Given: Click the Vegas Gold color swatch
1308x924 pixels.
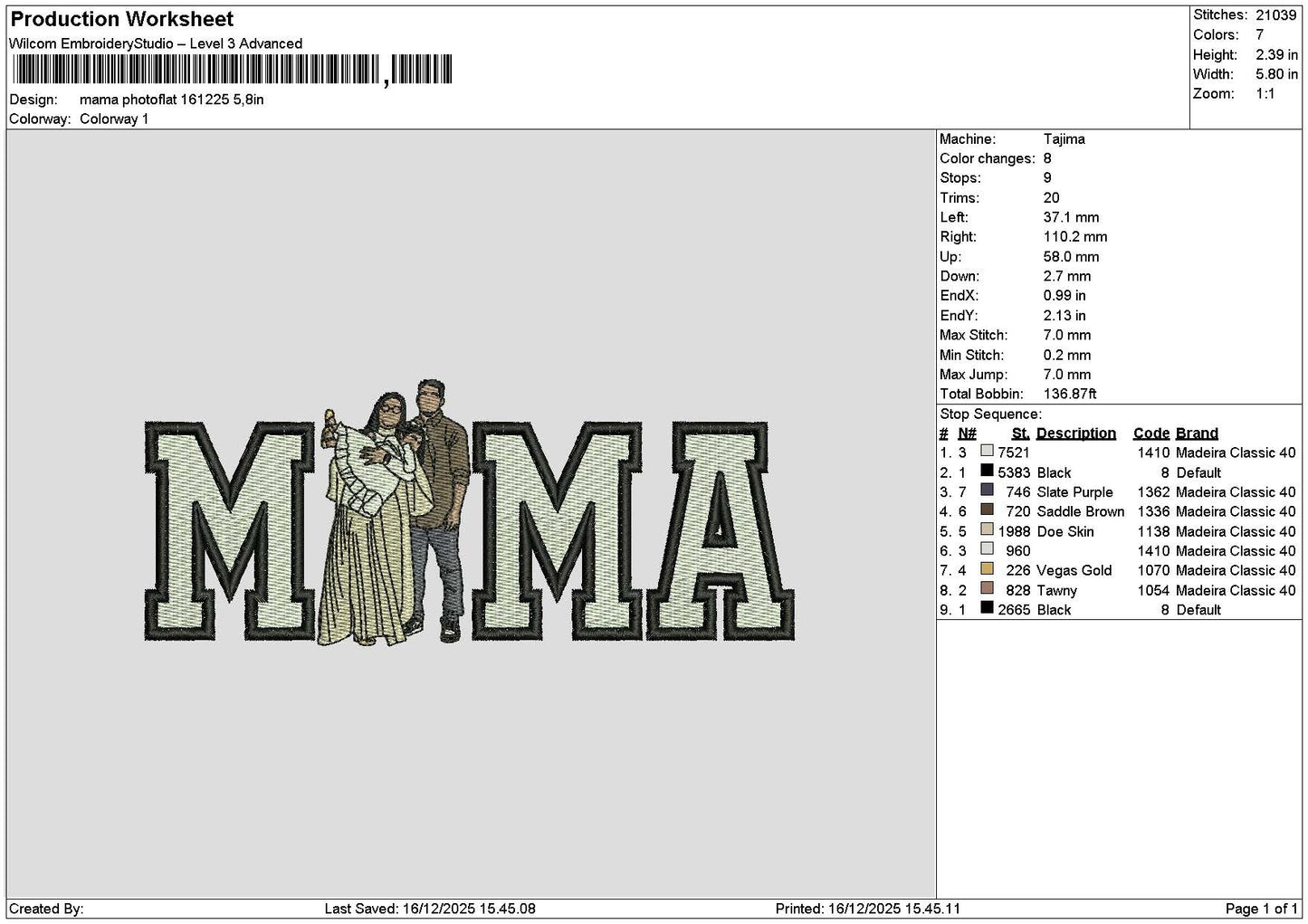Looking at the screenshot, I should tap(988, 569).
